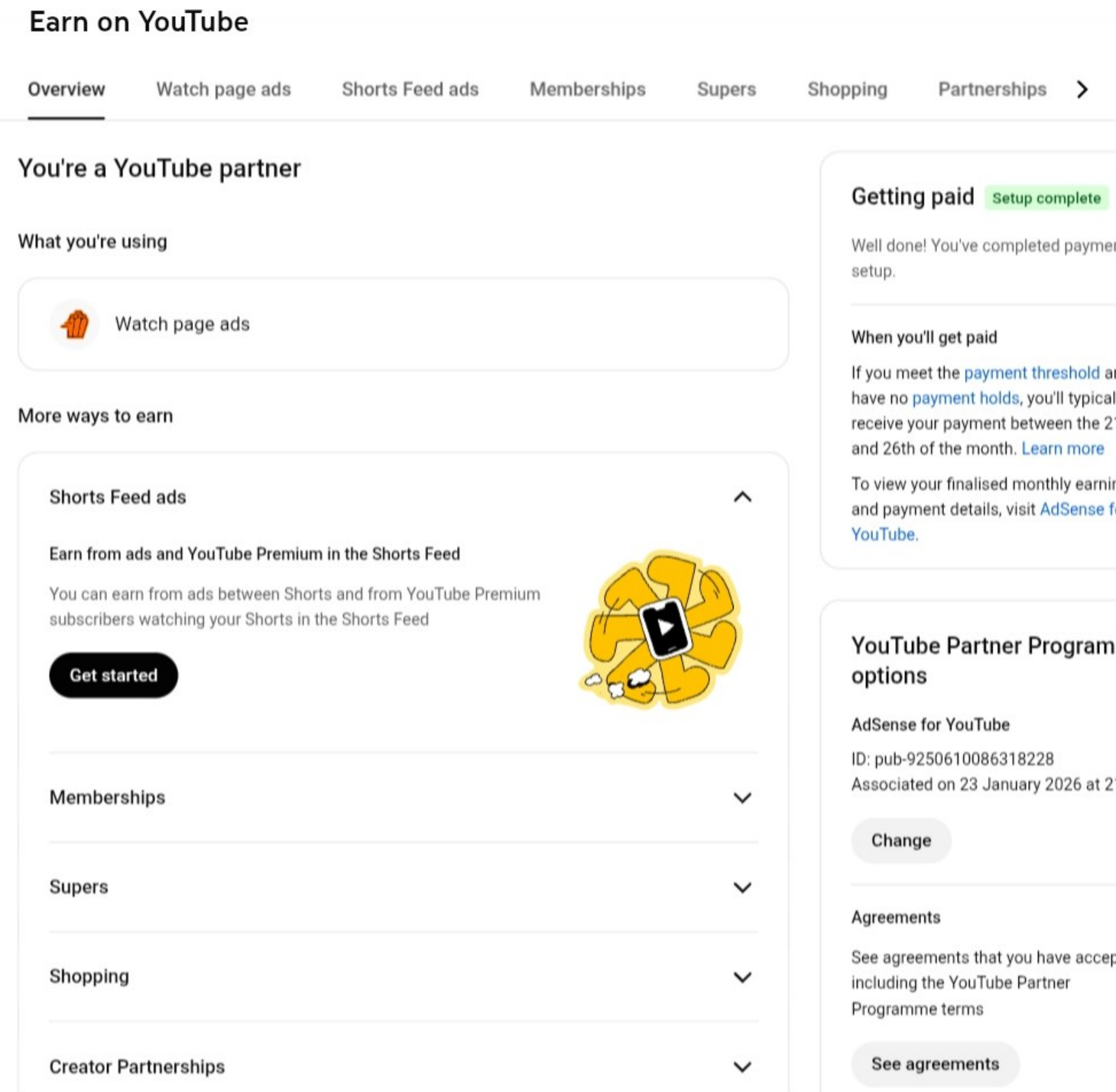Open the Shopping tab
This screenshot has width=1116, height=1092.
(847, 89)
